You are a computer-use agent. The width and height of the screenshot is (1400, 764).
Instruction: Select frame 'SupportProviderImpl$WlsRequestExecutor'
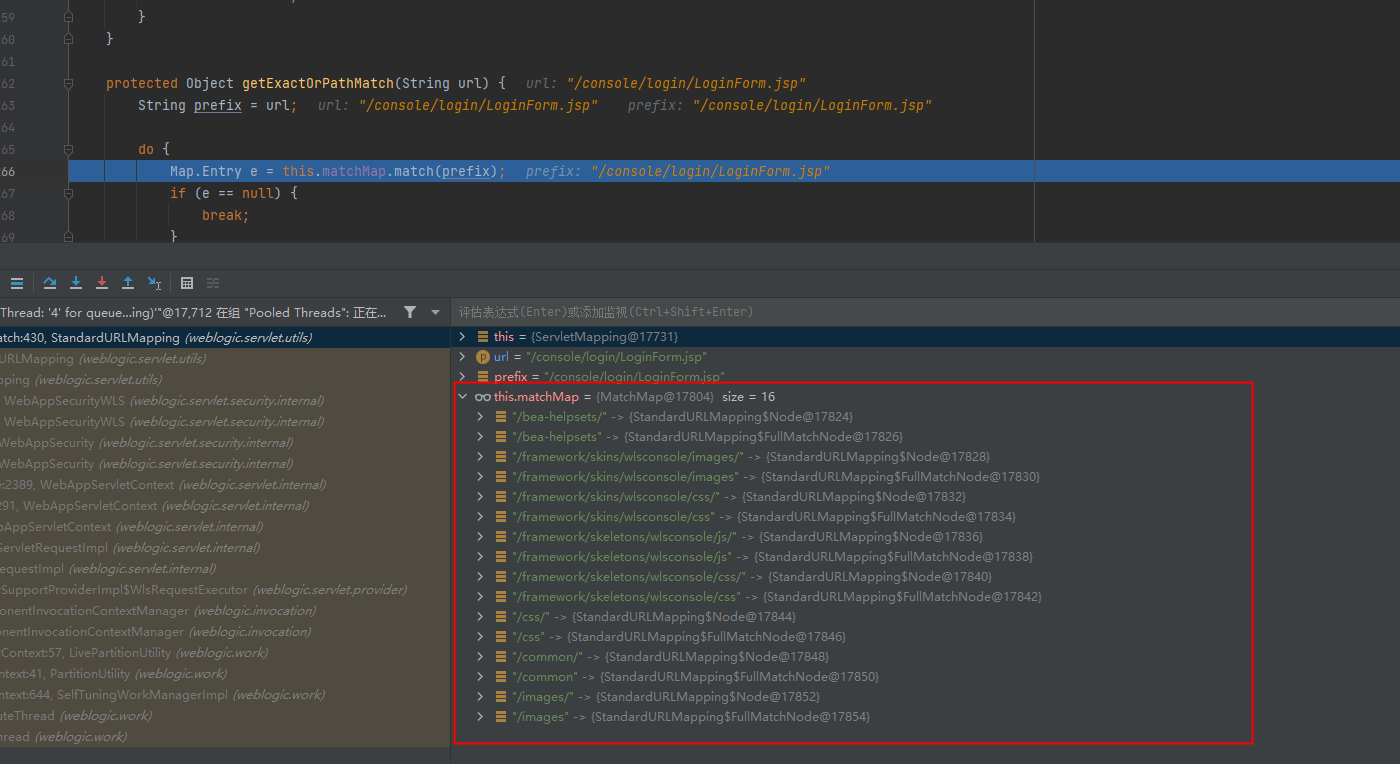point(225,590)
